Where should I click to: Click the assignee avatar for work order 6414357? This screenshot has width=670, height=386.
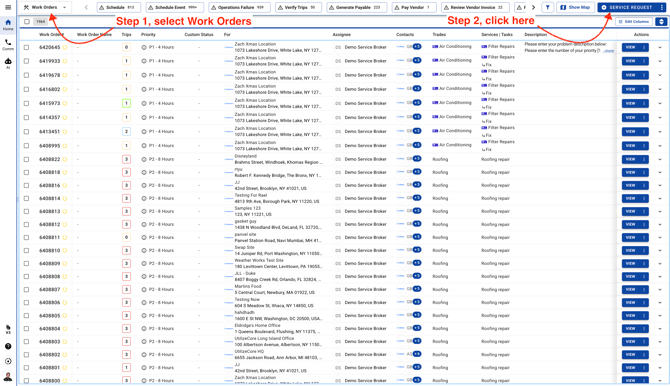pos(338,118)
